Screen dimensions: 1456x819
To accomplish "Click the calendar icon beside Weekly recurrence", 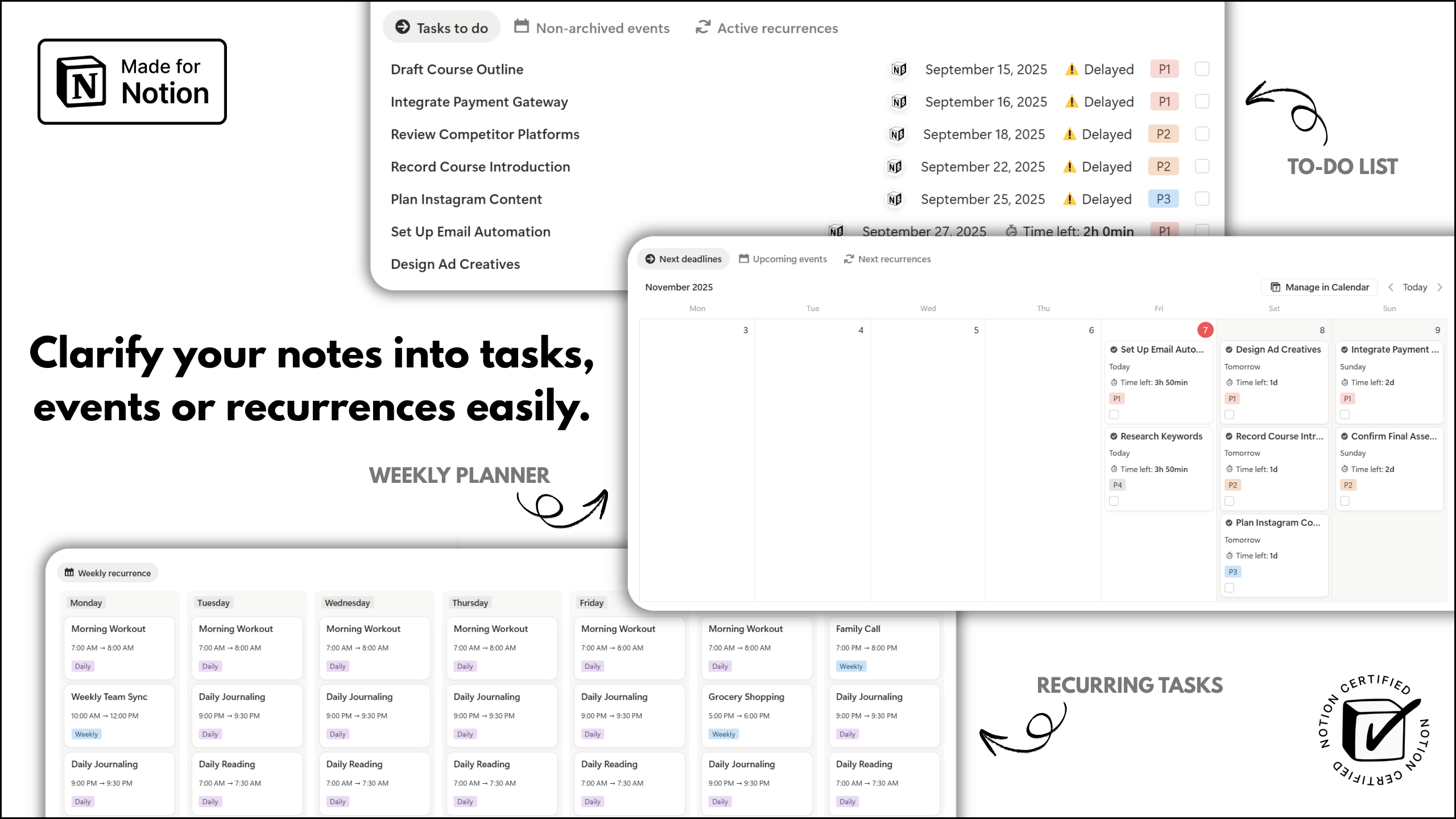I will pos(69,573).
